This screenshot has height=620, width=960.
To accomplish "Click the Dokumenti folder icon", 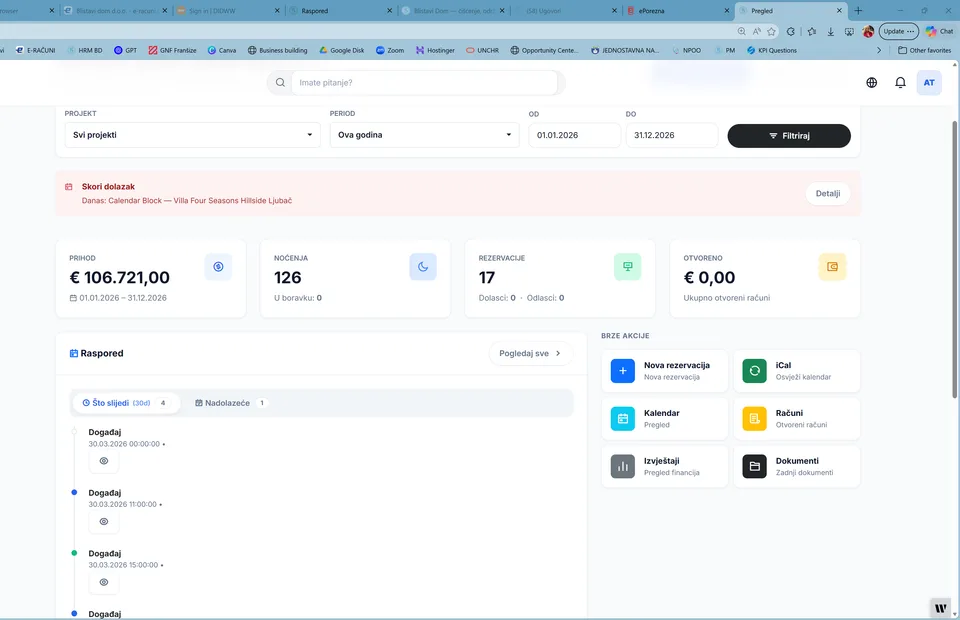I will point(754,466).
